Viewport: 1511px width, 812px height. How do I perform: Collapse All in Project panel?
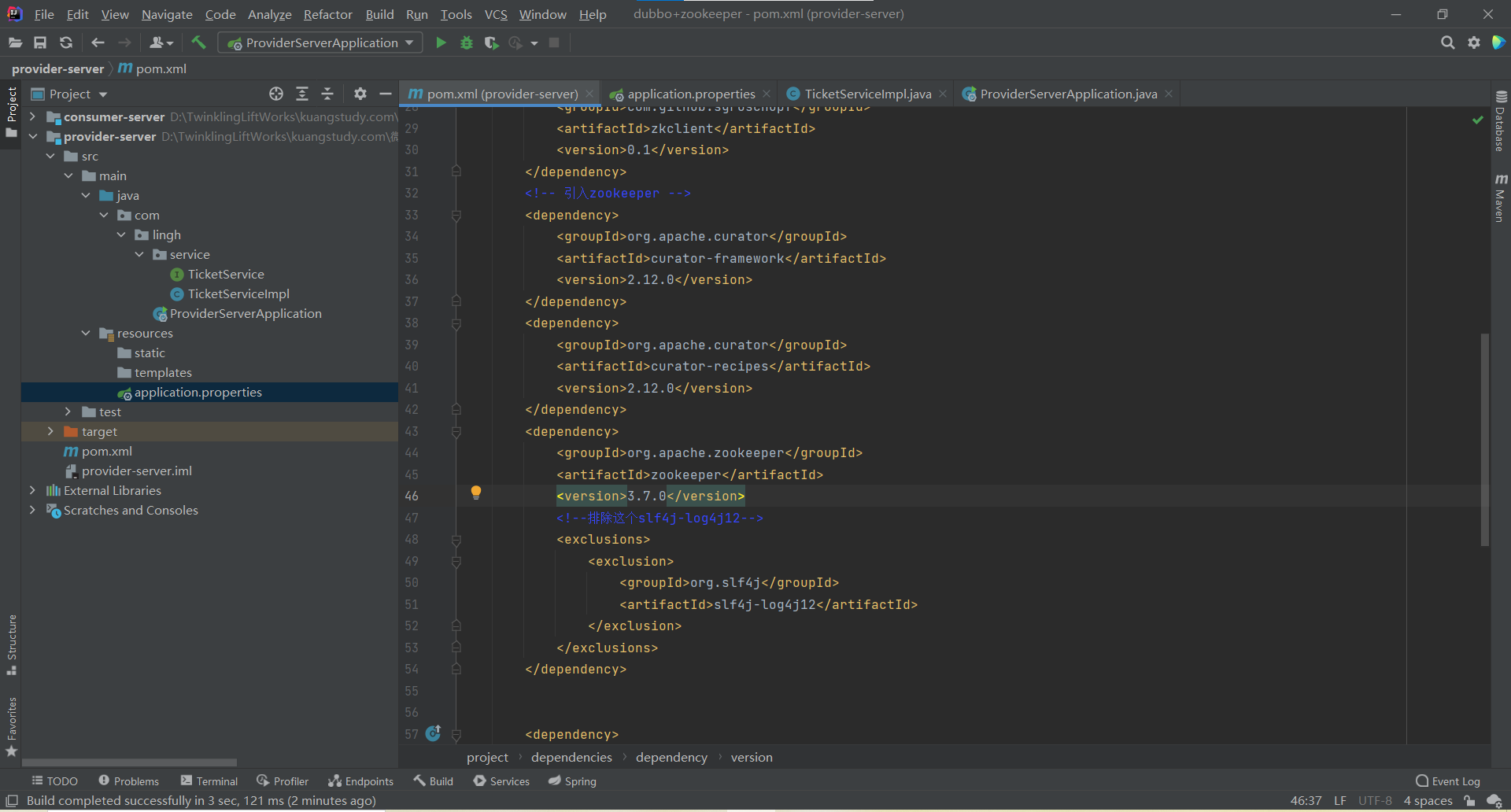327,94
